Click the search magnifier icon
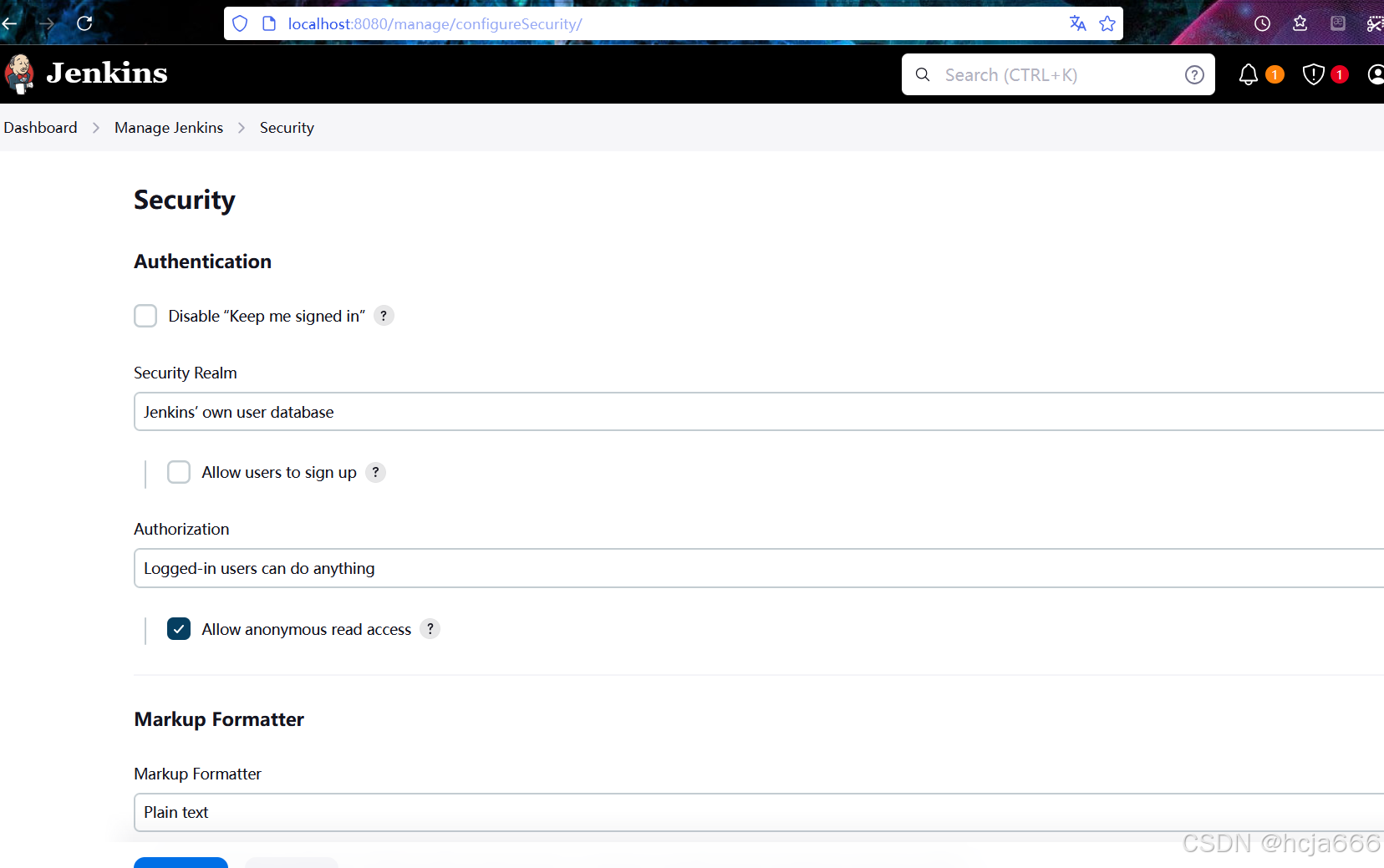 [x=923, y=74]
